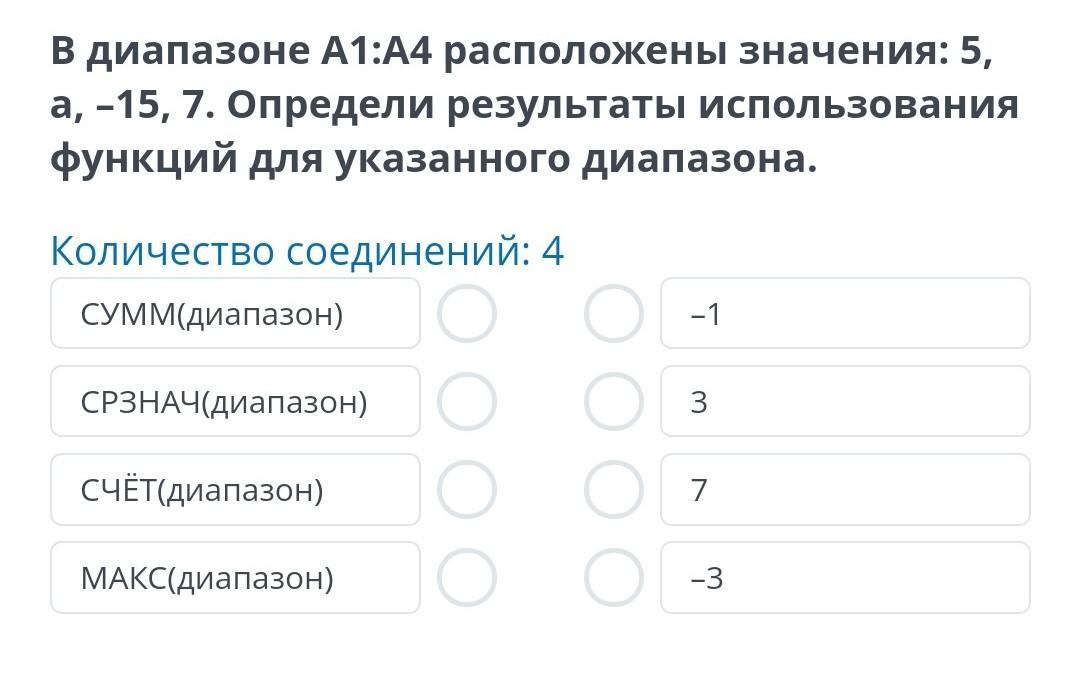The image size is (1080, 676).
Task: Choose the answer box with –1
Action: [845, 314]
